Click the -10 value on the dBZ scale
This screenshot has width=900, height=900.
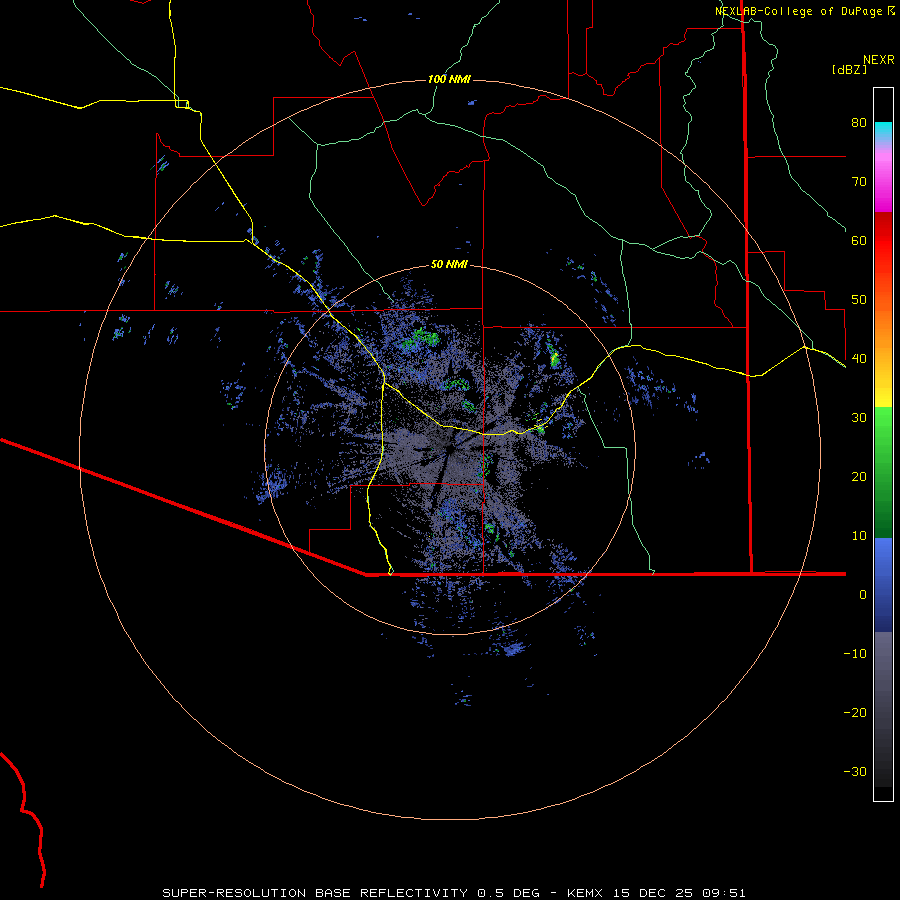[x=855, y=654]
